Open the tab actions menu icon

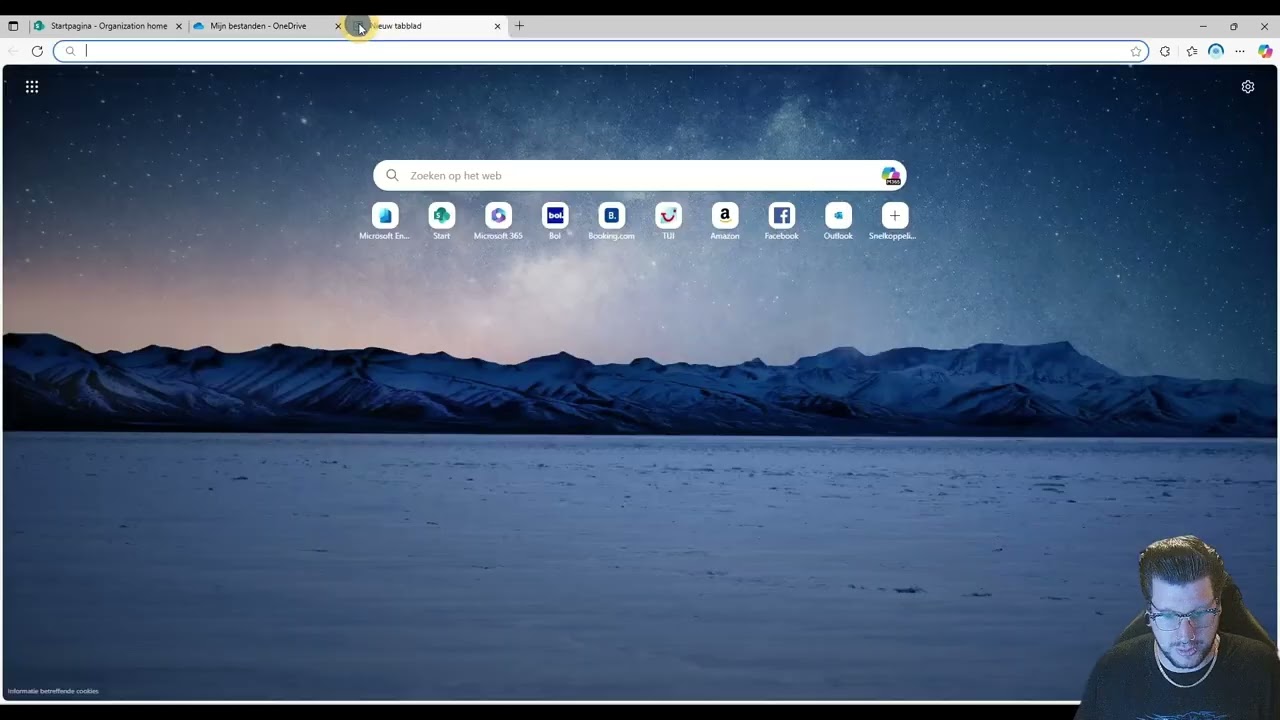coord(13,26)
